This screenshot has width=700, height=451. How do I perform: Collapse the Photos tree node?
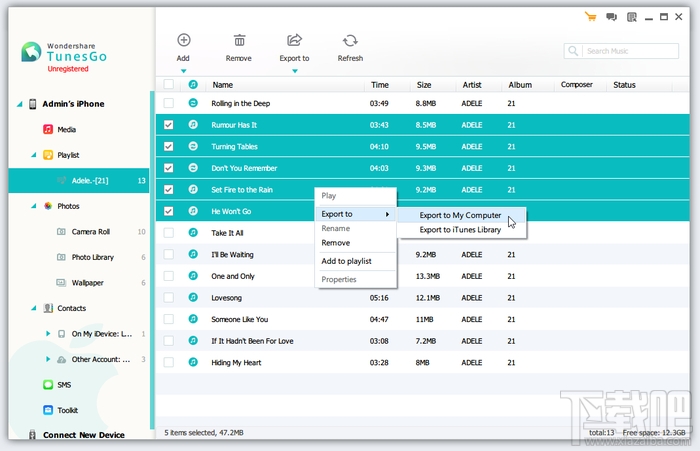coord(33,206)
